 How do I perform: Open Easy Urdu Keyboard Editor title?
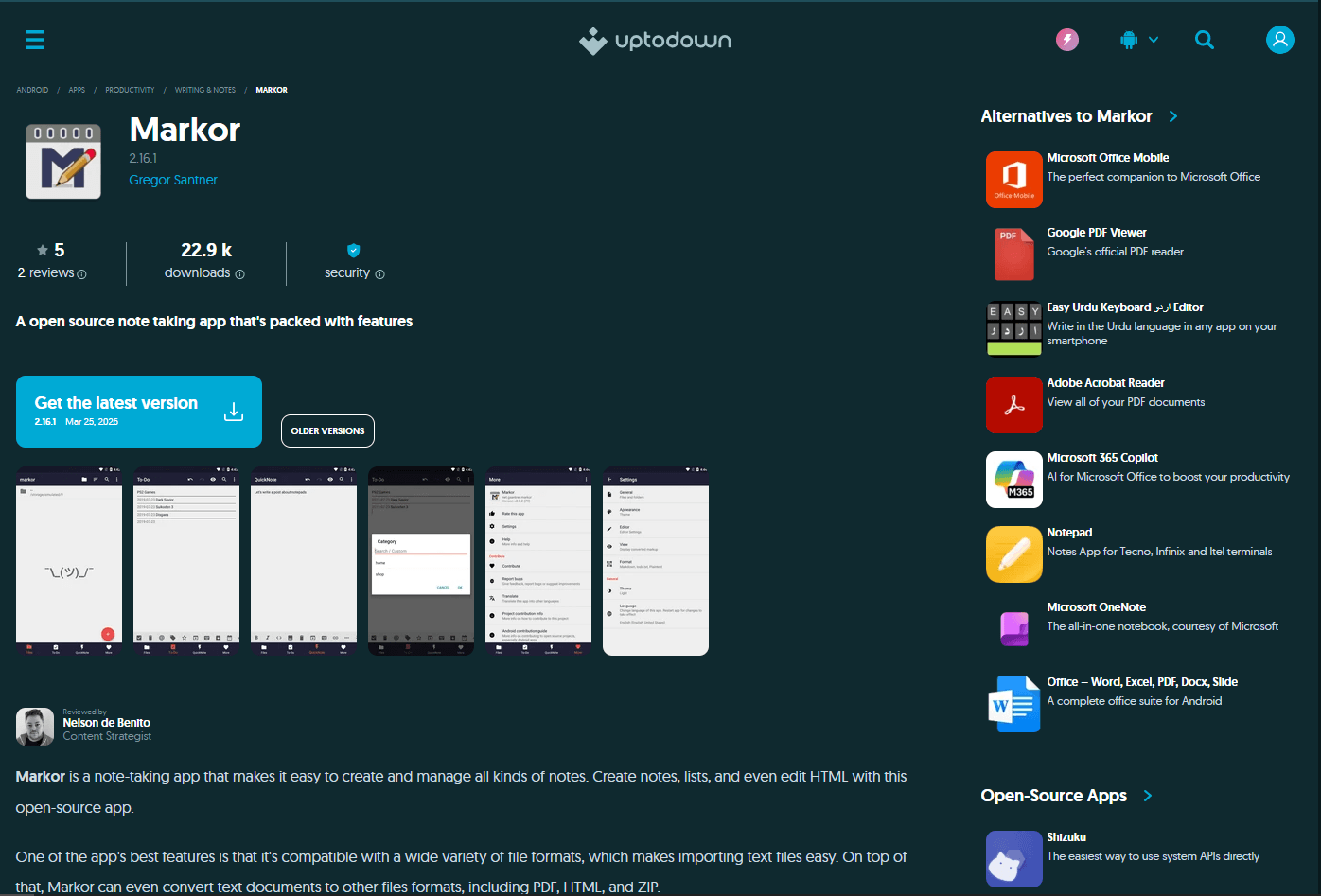[x=1125, y=307]
